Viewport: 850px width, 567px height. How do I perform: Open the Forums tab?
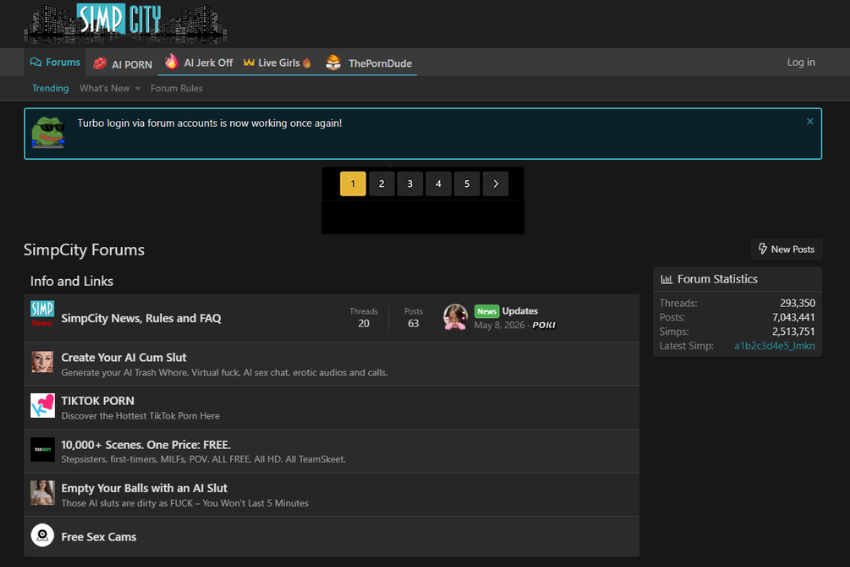(x=55, y=62)
